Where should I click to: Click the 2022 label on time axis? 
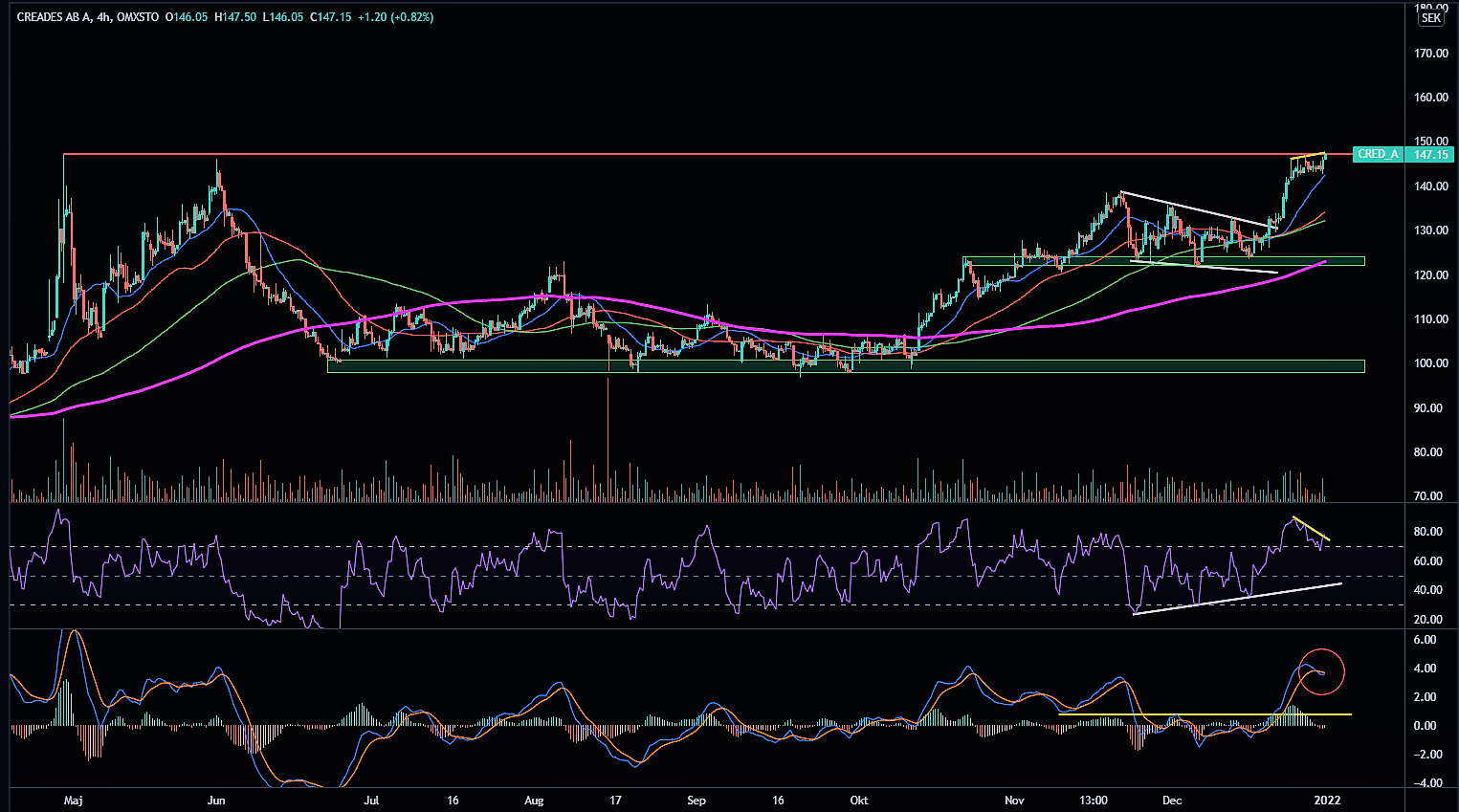point(1326,801)
